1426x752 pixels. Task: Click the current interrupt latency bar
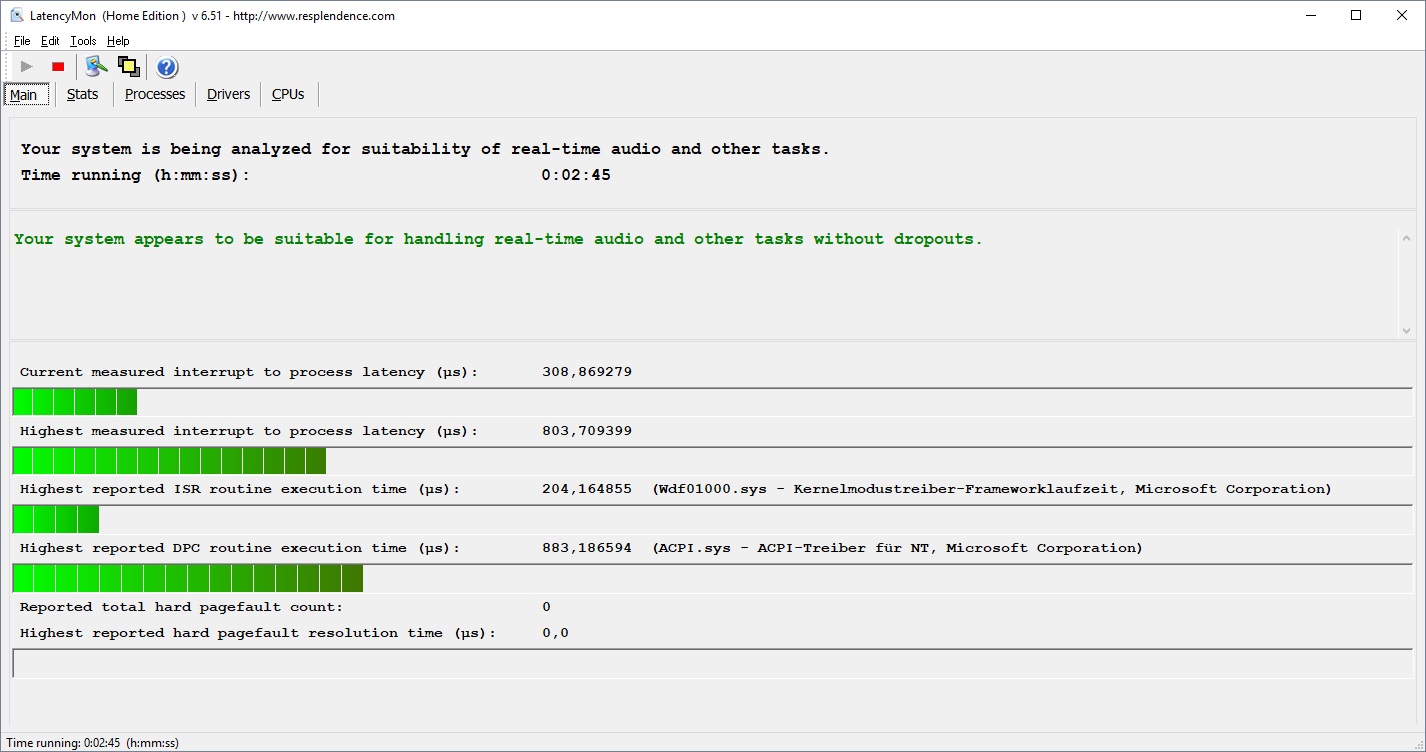[x=712, y=402]
